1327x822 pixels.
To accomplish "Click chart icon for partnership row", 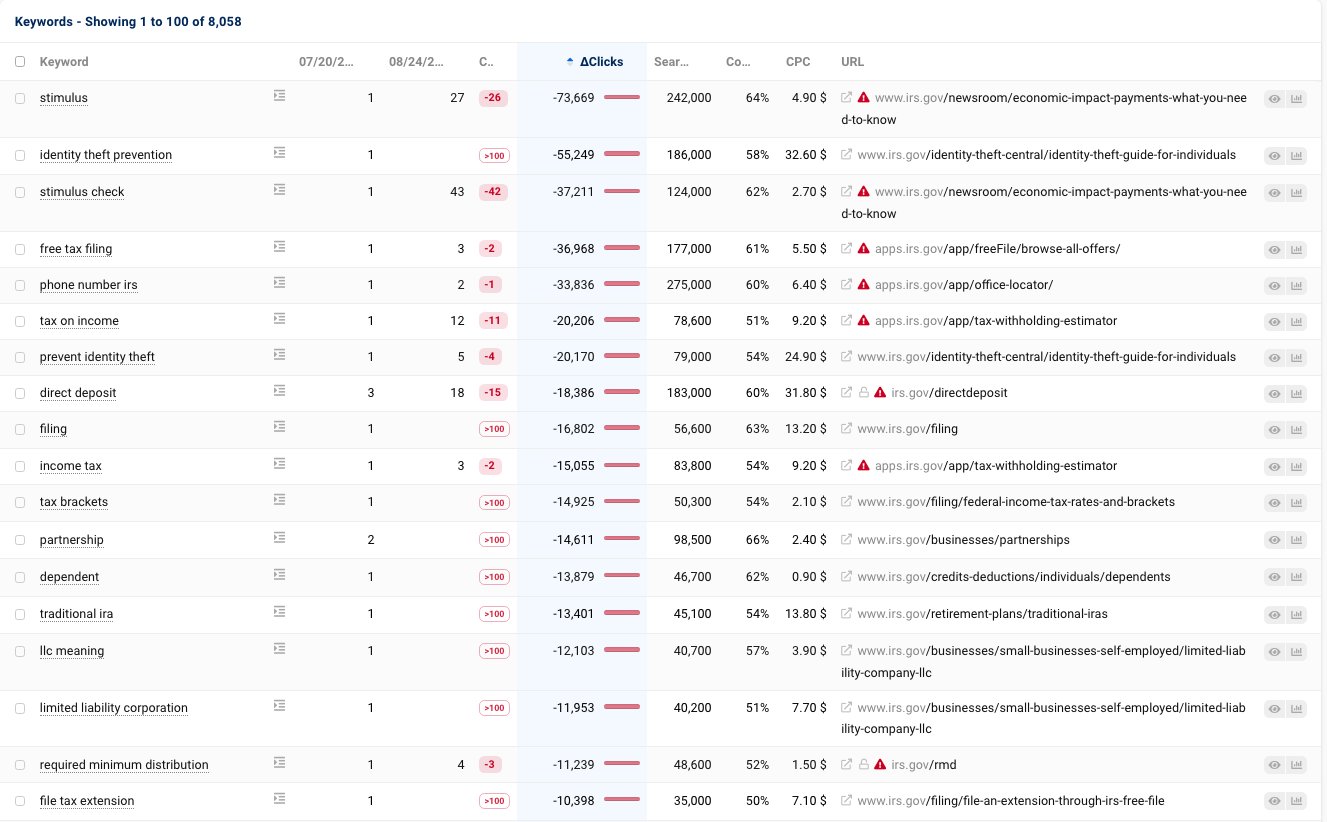I will [x=1297, y=541].
